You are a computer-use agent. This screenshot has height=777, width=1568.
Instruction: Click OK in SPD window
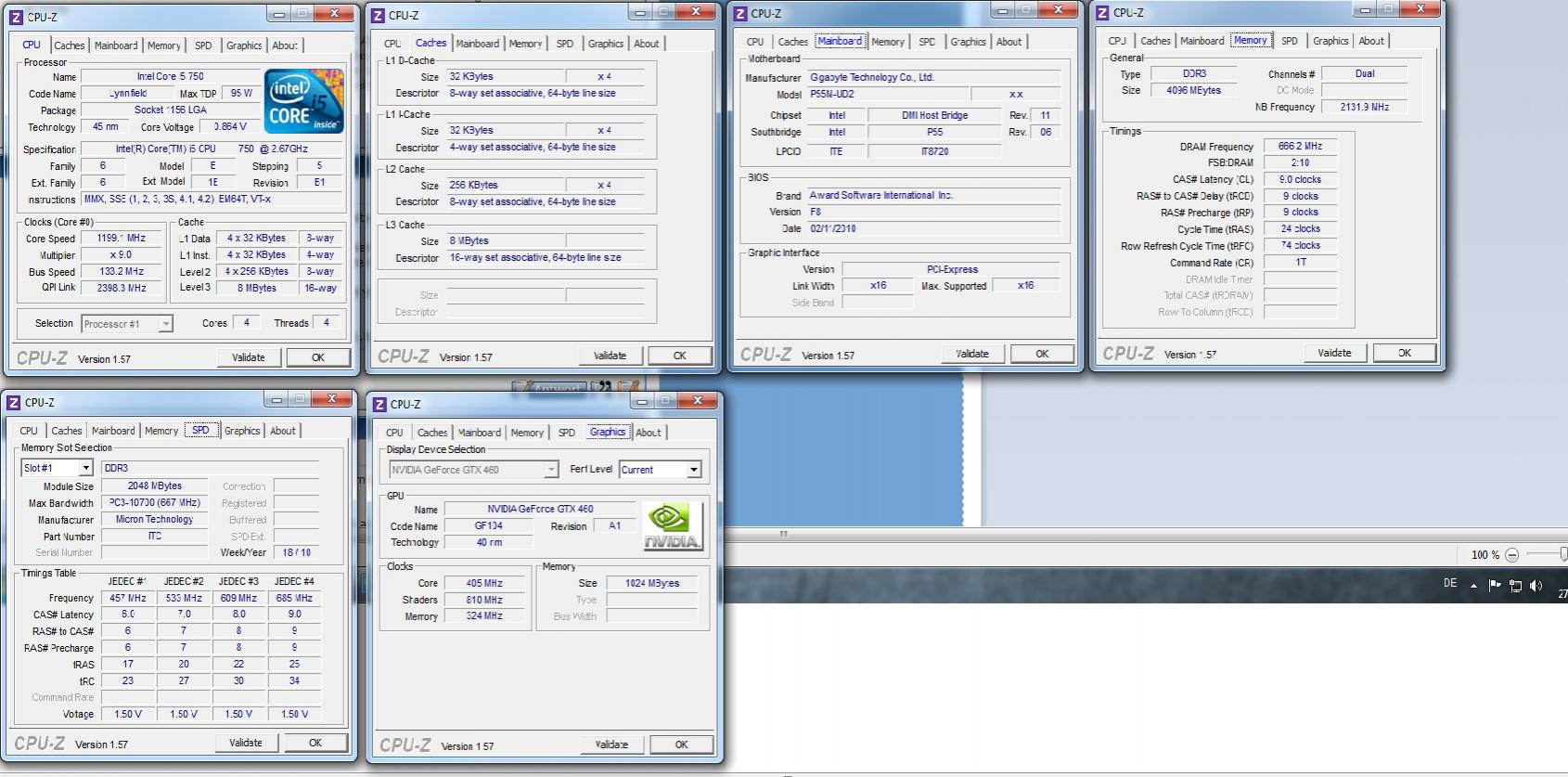point(315,743)
